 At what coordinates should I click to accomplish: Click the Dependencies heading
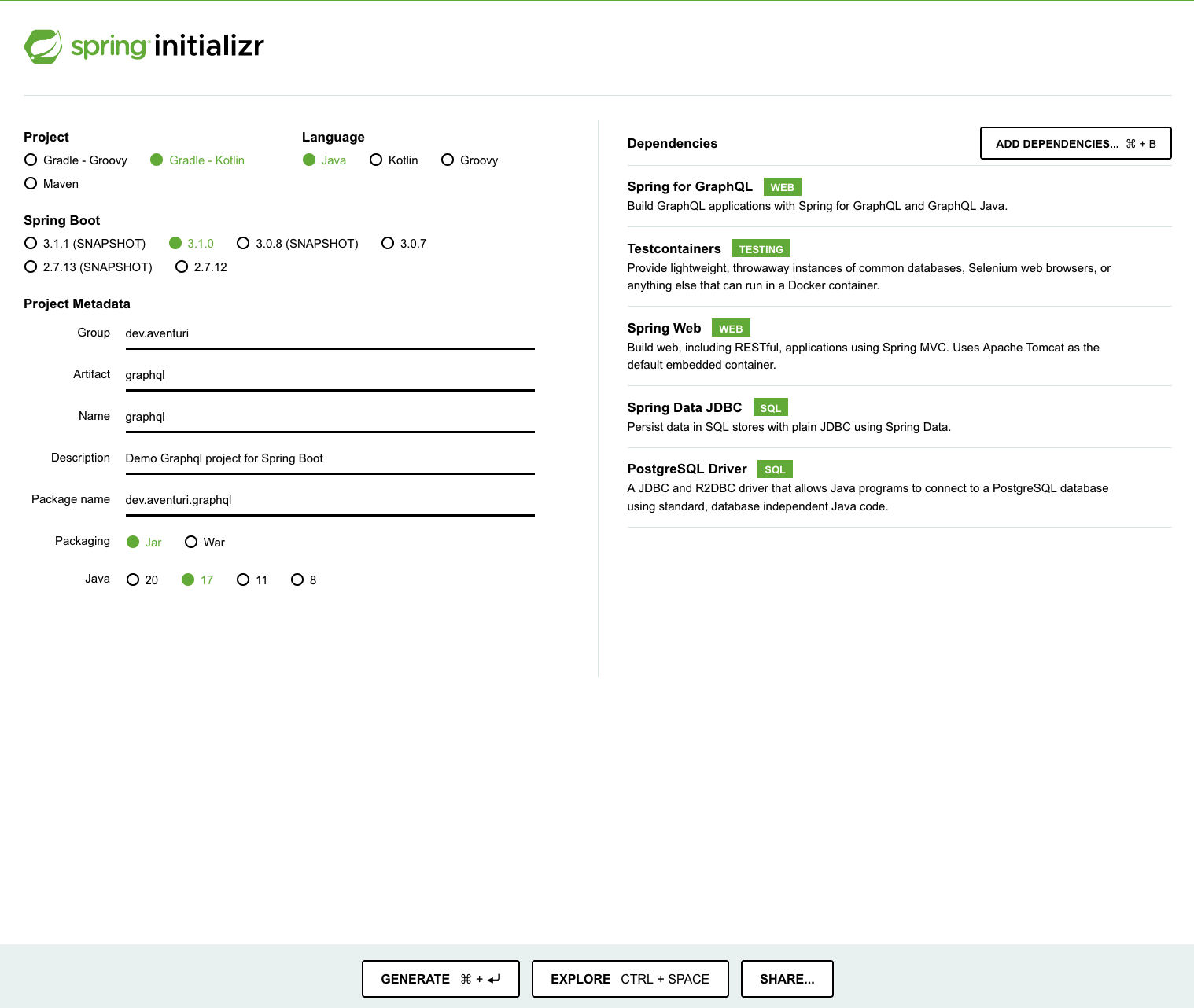[x=673, y=143]
